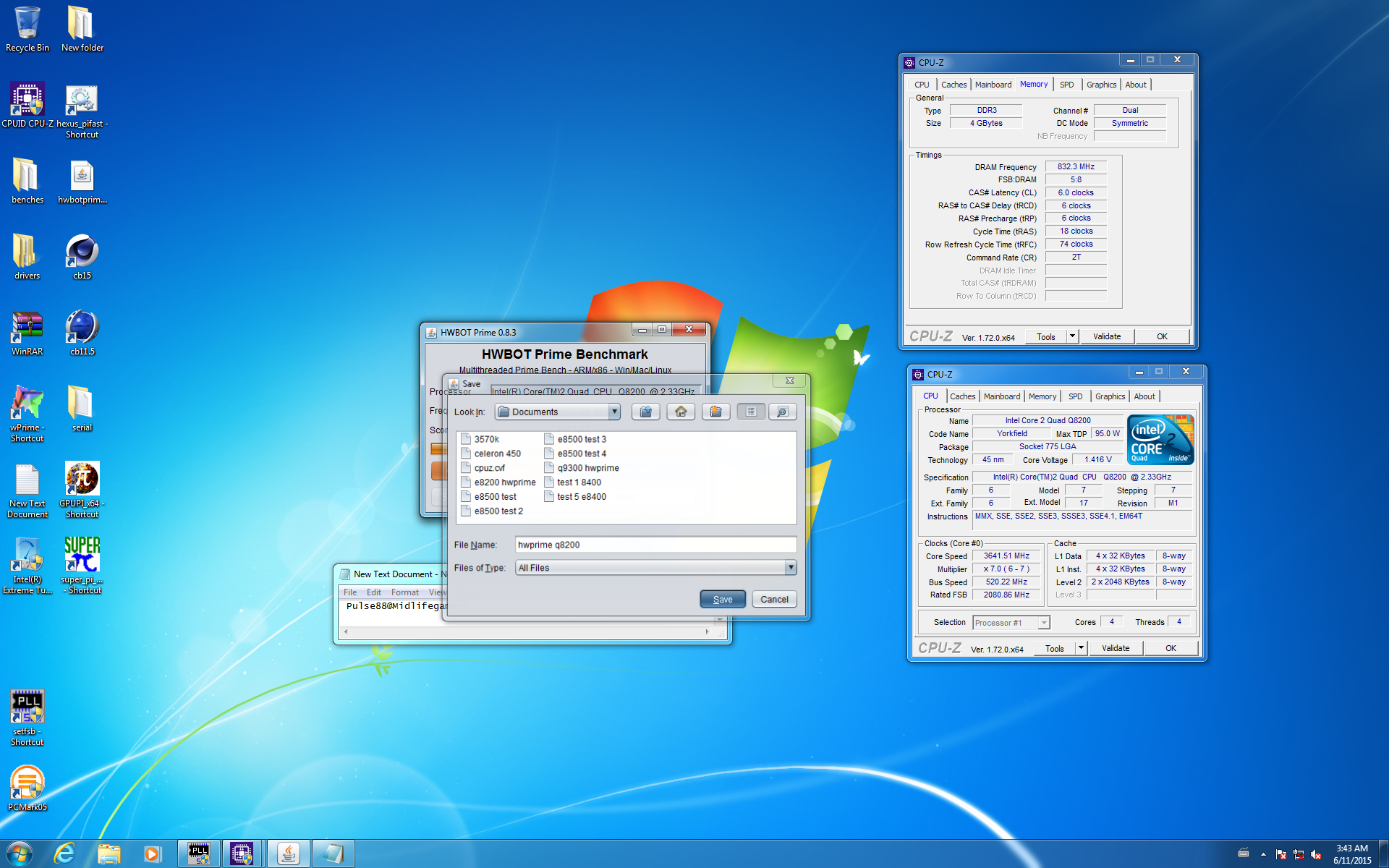This screenshot has height=868, width=1389.
Task: Select the file e8500 test 4
Action: (x=575, y=454)
